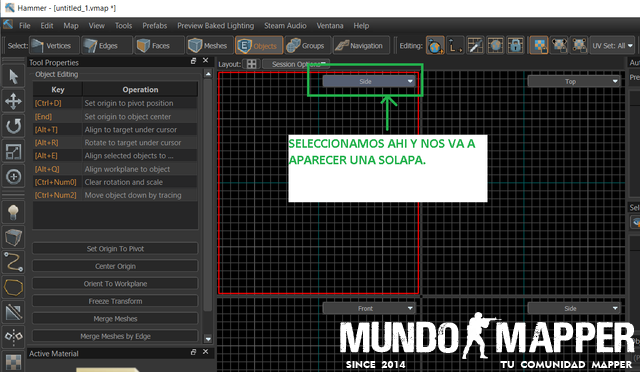Click the Tool Properties scrollbar up arrow
Viewport: 640px width, 372px height.
pyautogui.click(x=208, y=74)
